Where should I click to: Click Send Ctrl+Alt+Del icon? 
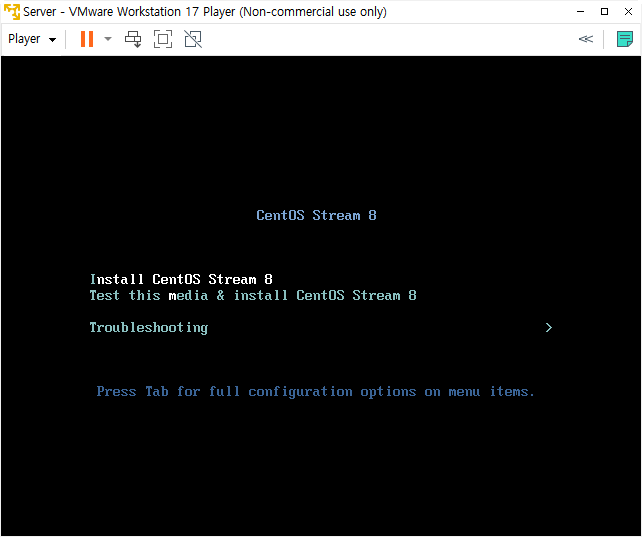point(133,39)
